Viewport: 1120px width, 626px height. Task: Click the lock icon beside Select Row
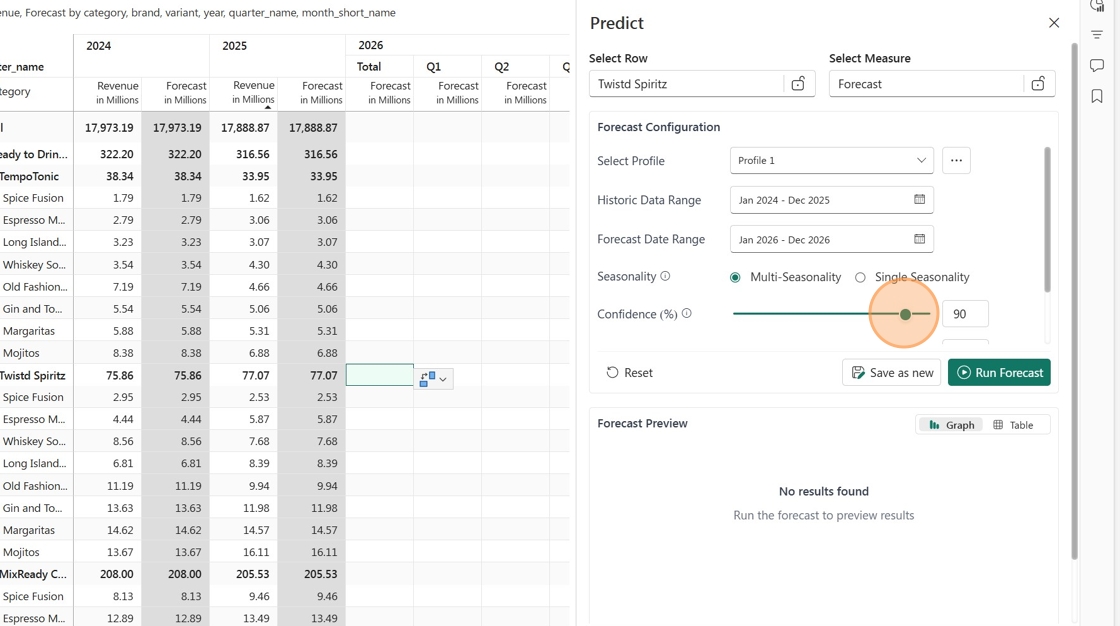798,84
